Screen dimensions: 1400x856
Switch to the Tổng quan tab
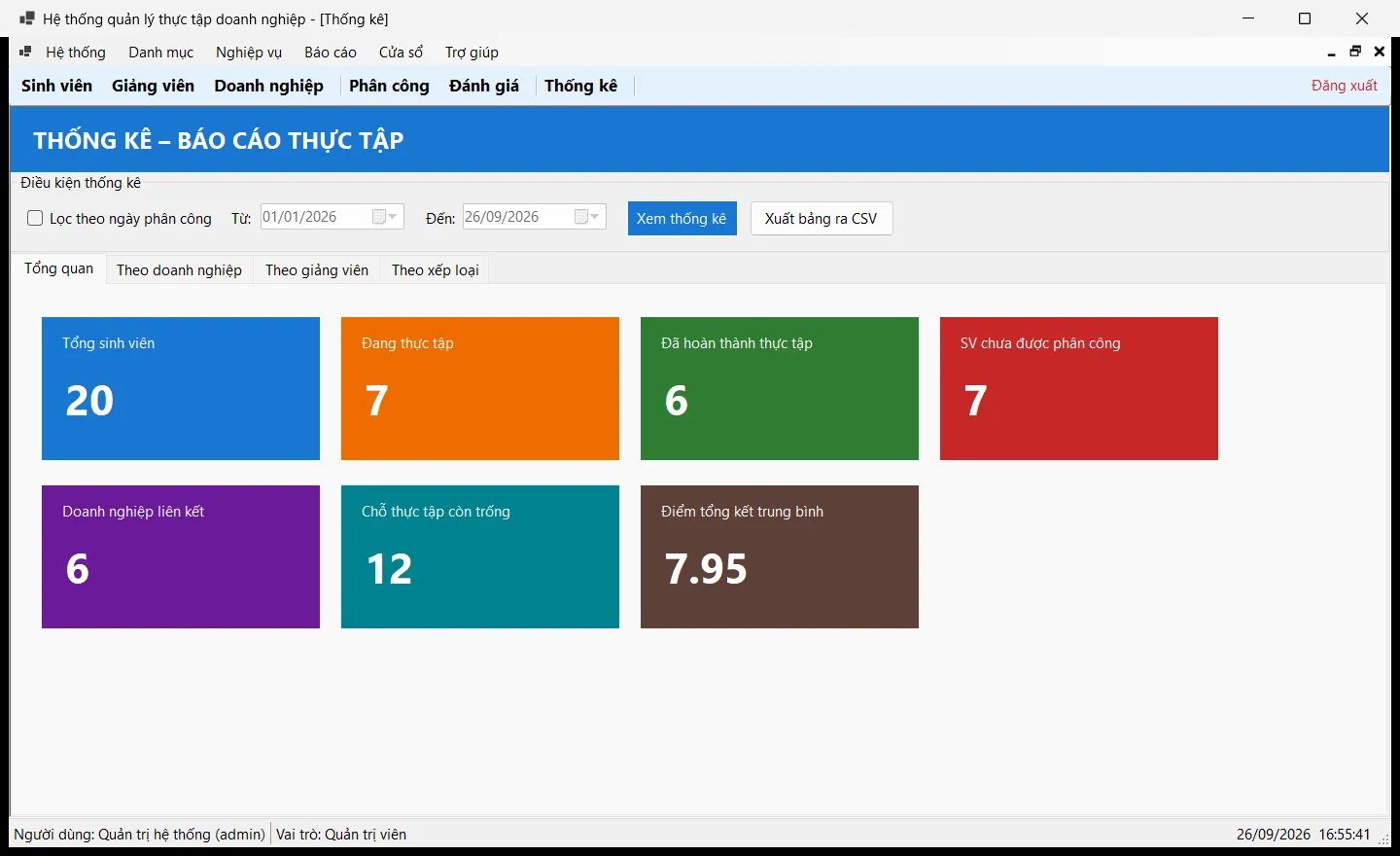click(x=59, y=268)
